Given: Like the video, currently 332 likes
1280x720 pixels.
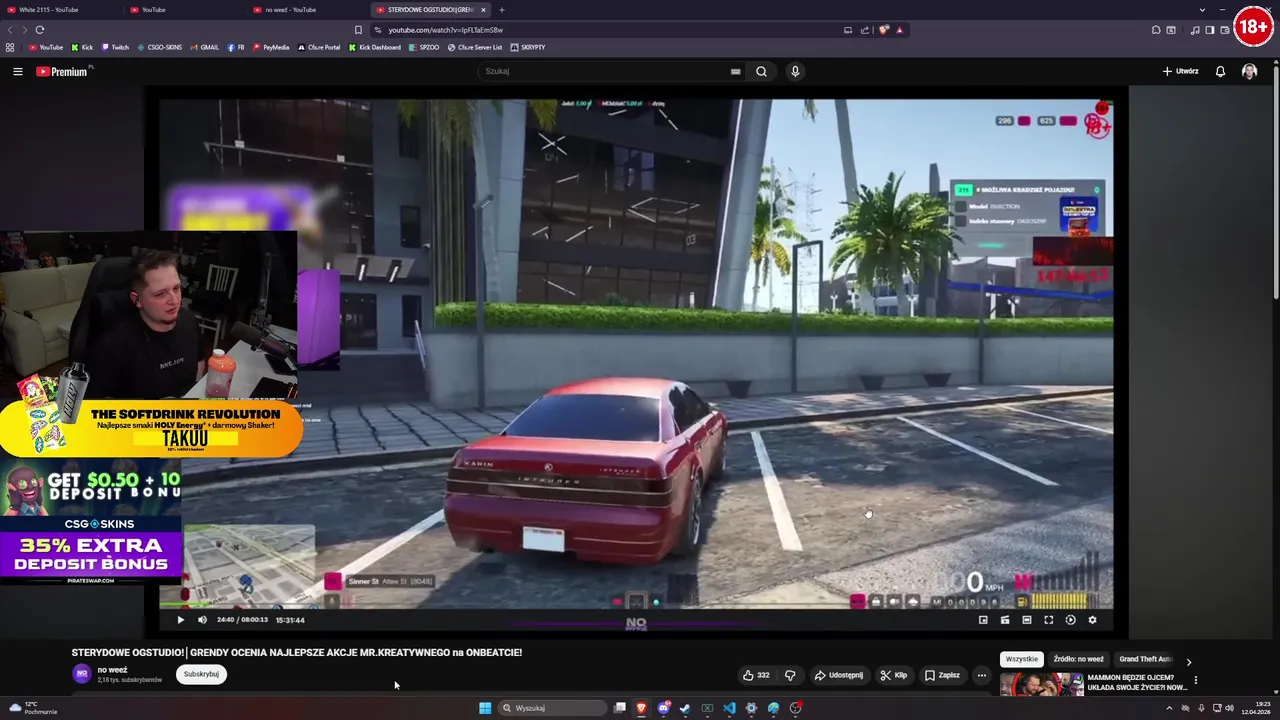Looking at the screenshot, I should click(756, 675).
